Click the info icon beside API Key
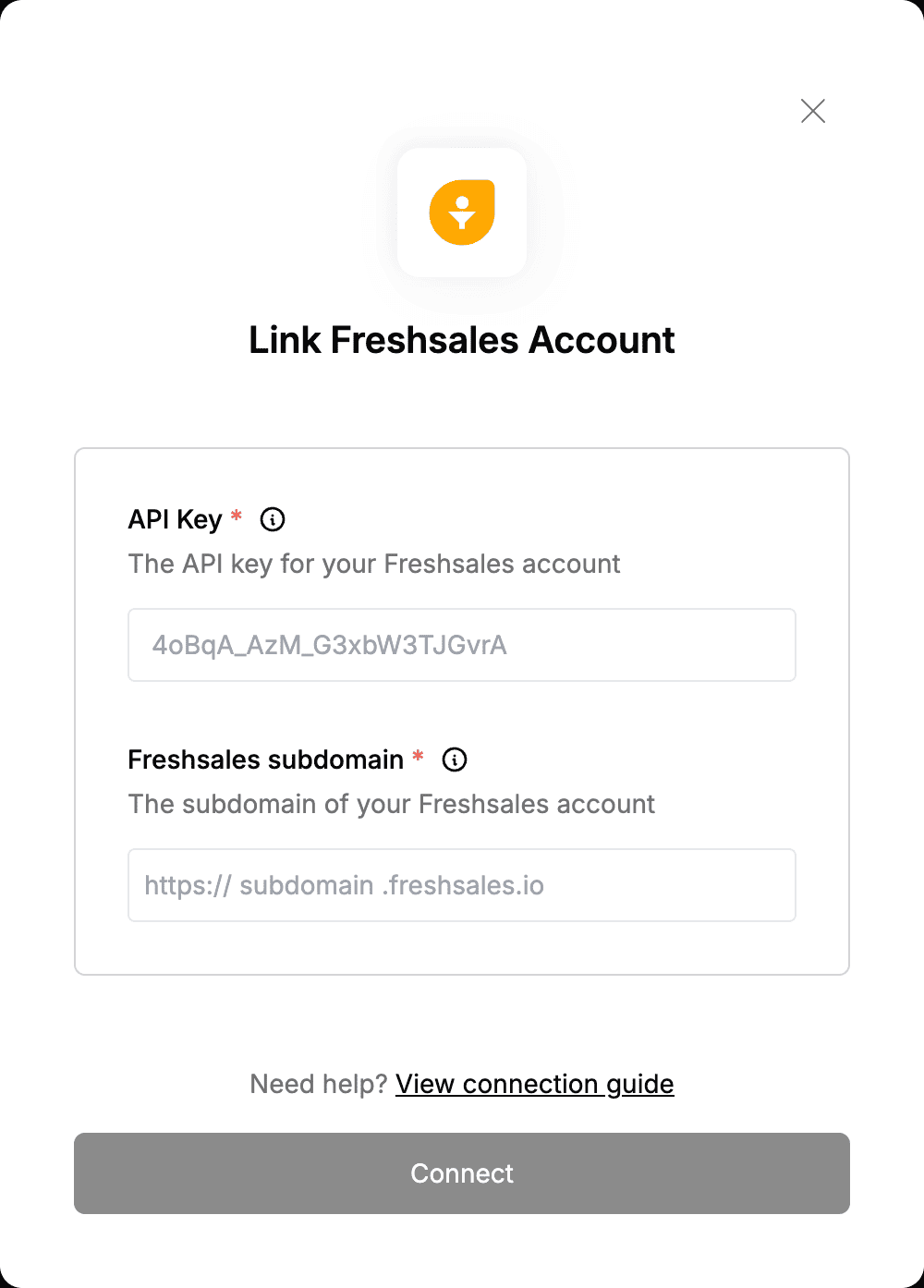 [x=273, y=519]
